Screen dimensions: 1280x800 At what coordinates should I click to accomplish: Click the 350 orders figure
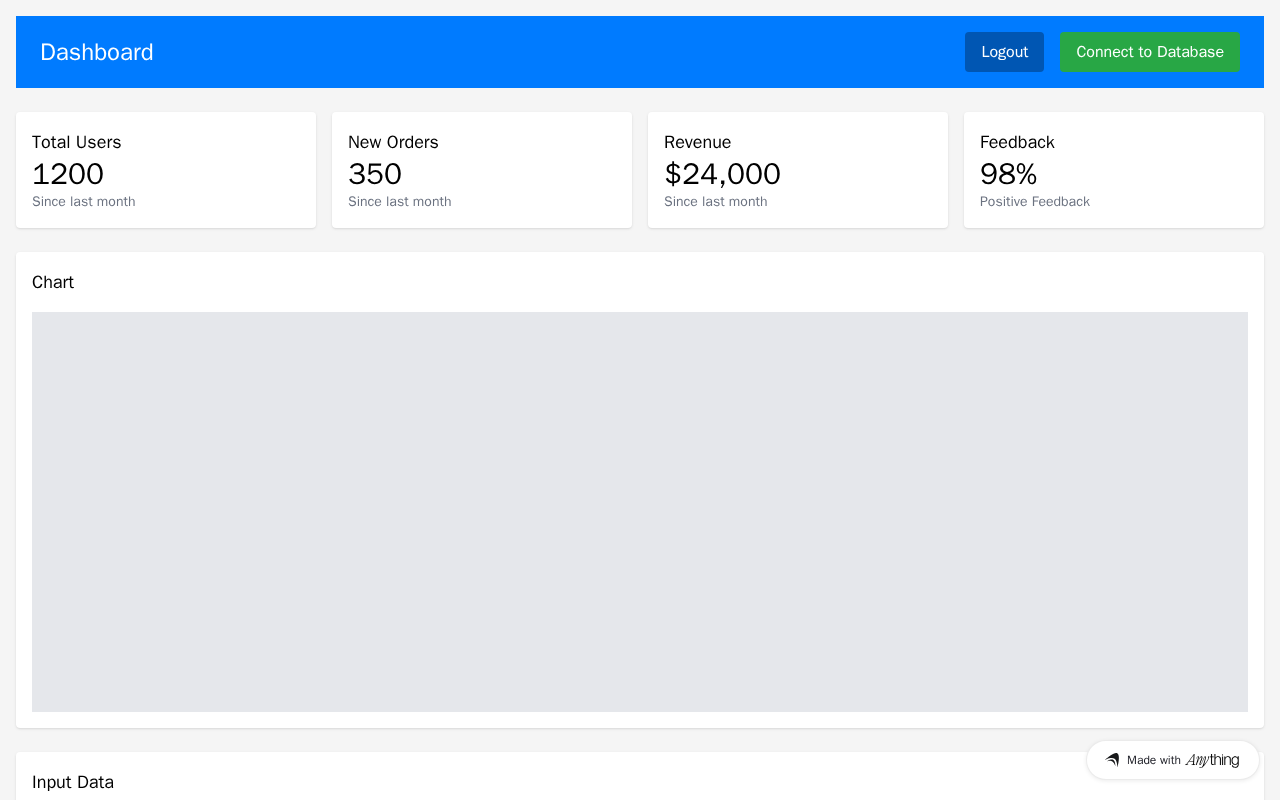coord(375,174)
